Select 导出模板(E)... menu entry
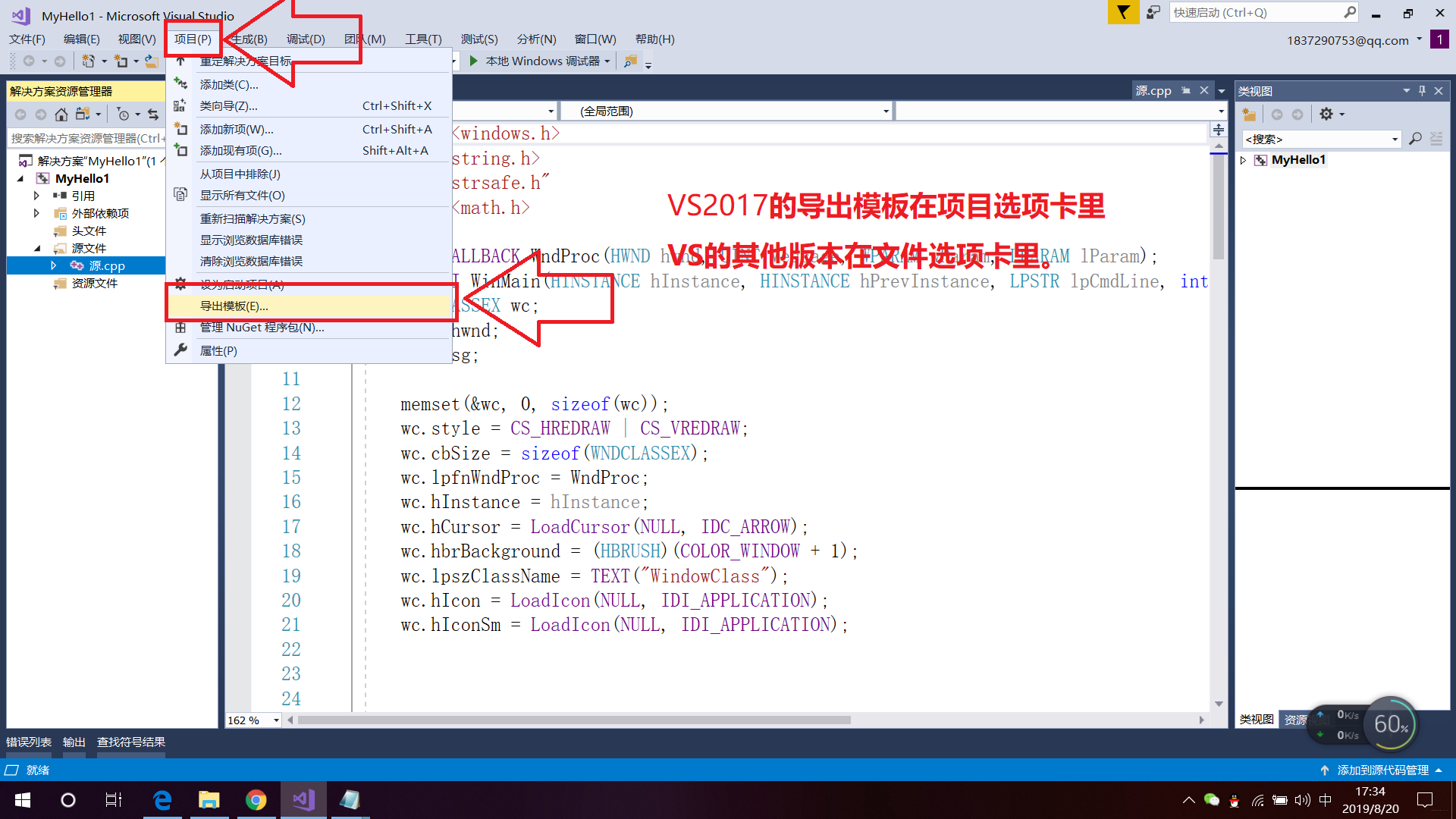Screen dimensions: 1456x819 pyautogui.click(x=311, y=306)
